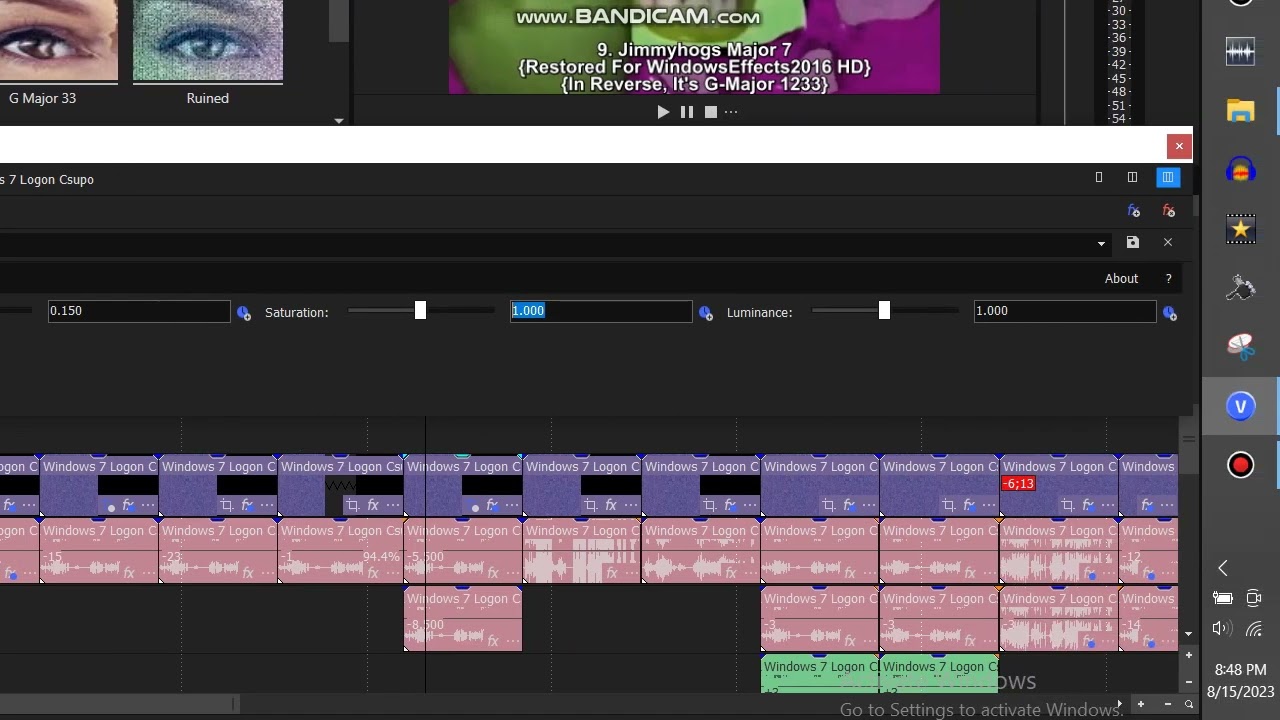The height and width of the screenshot is (720, 1280).
Task: Remove the effect with the red fx icon
Action: point(1168,211)
